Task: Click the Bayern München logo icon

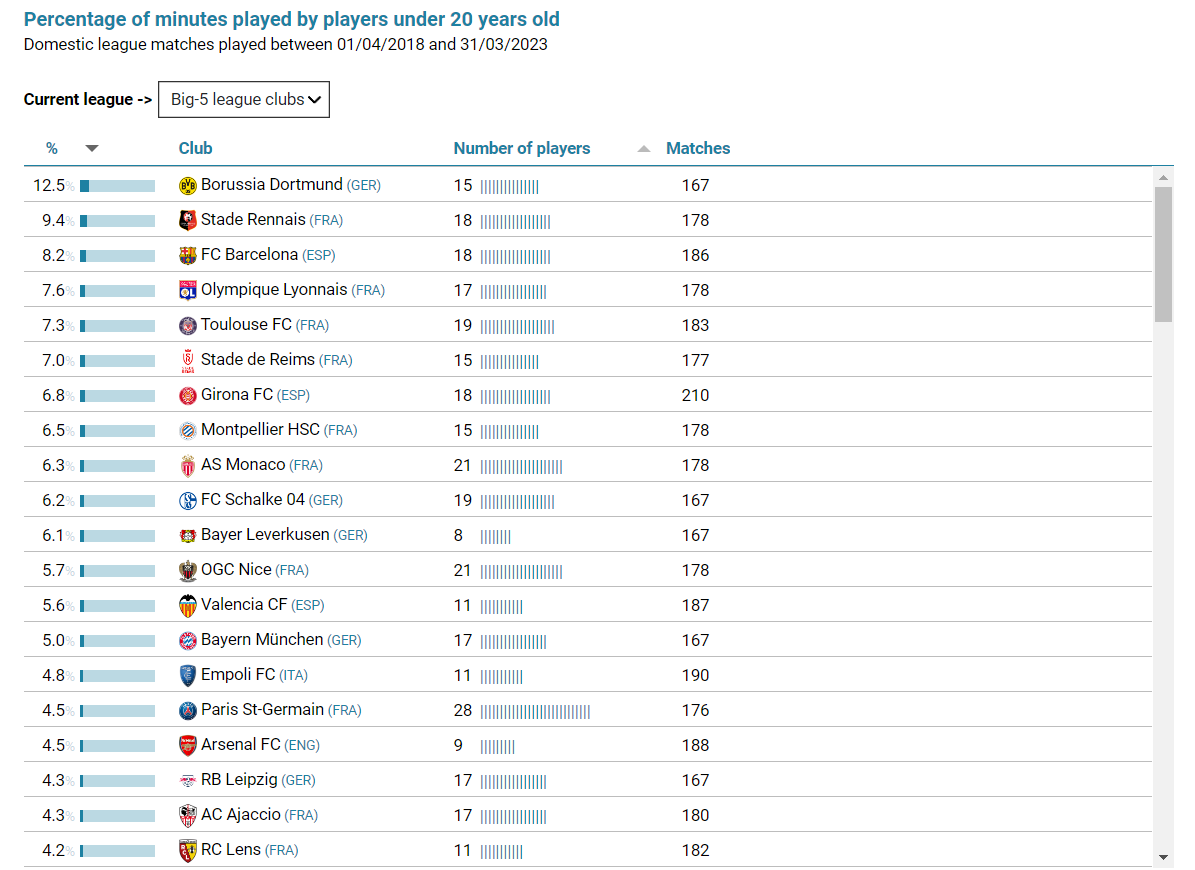Action: [188, 641]
